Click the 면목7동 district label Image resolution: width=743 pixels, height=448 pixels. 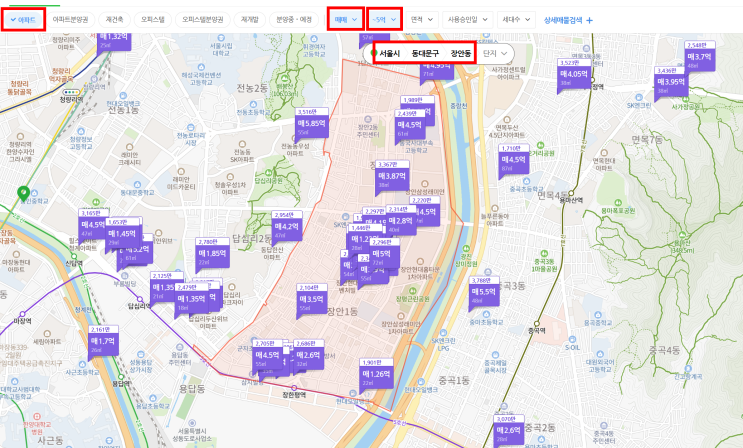(x=648, y=139)
